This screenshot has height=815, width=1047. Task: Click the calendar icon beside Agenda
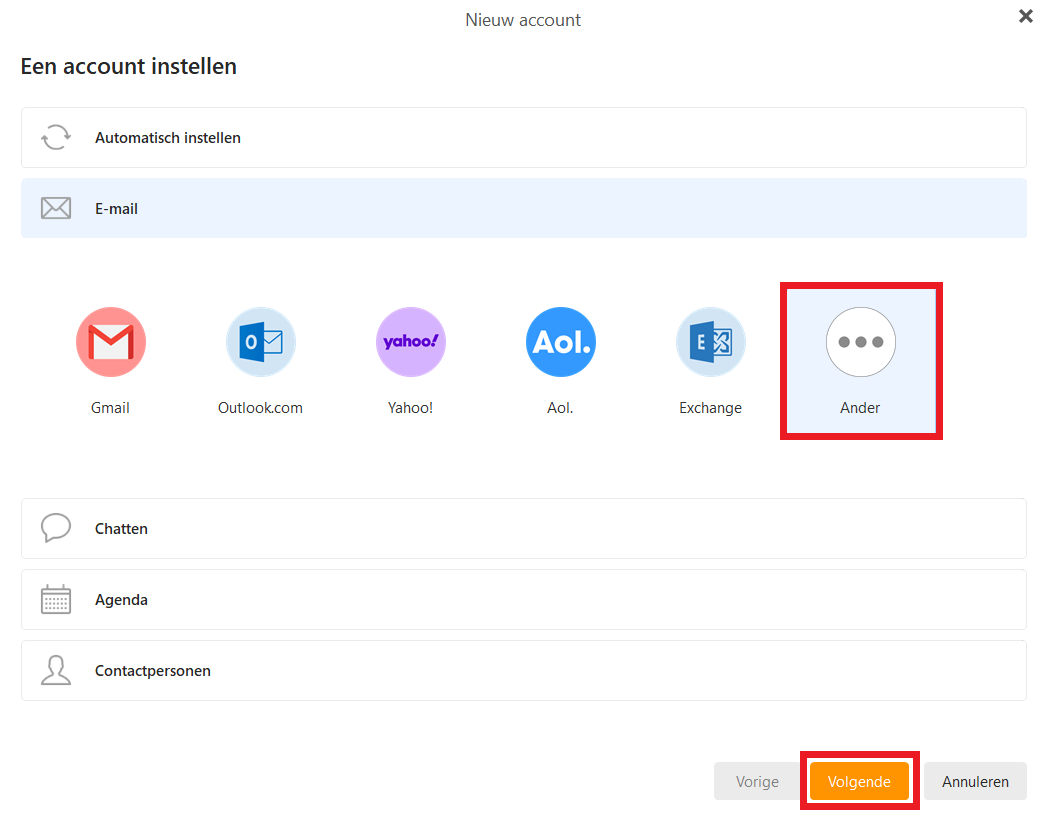[x=56, y=600]
